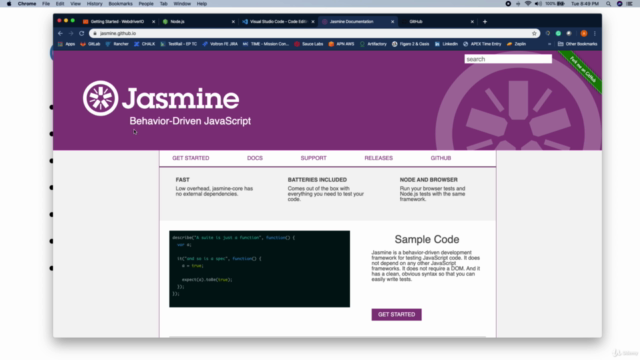Open the Zeplin bookmark

point(516,44)
